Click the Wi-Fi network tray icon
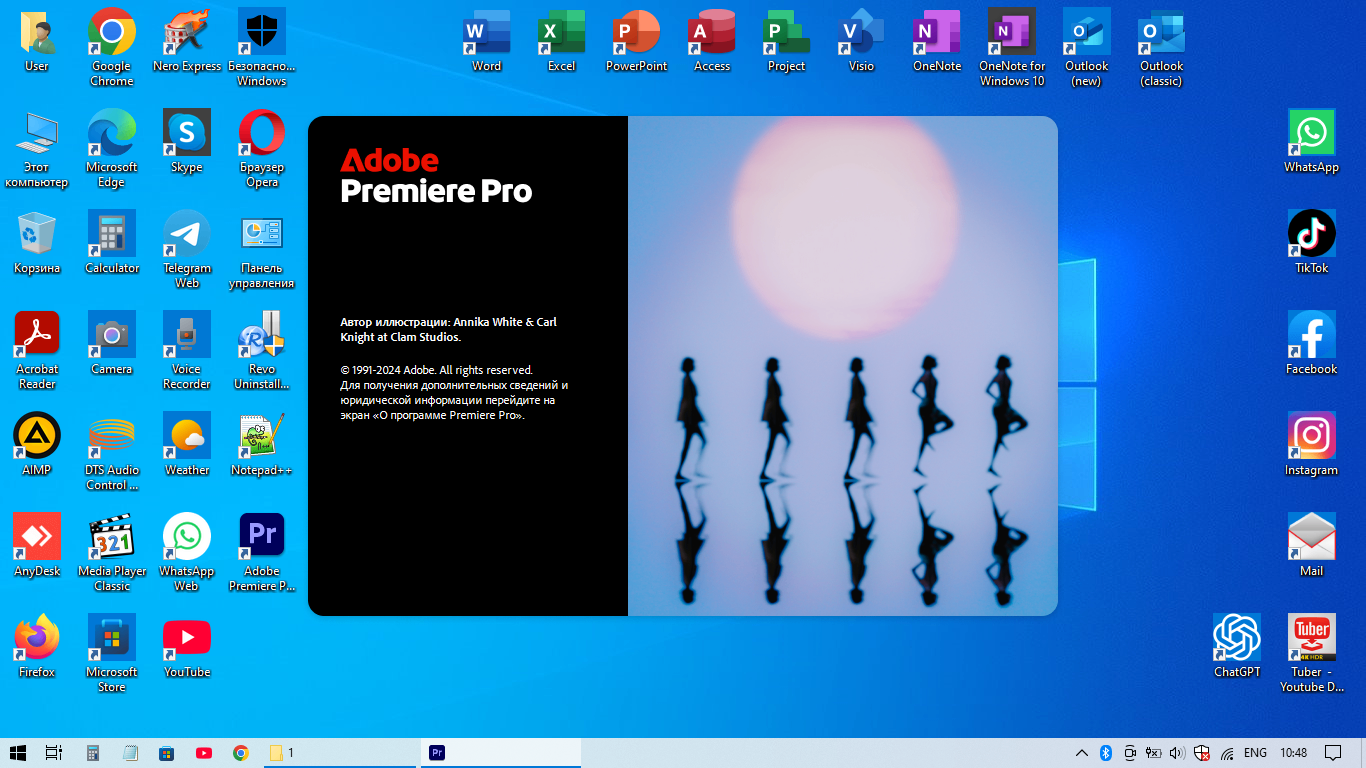 pyautogui.click(x=1227, y=753)
